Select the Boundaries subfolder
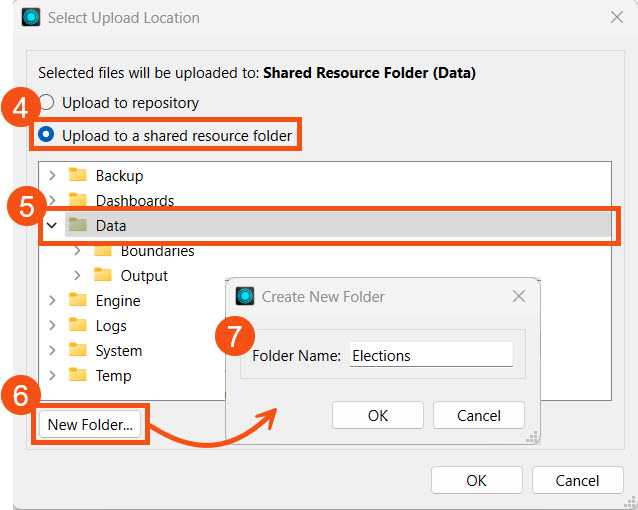Image resolution: width=638 pixels, height=510 pixels. (x=157, y=251)
